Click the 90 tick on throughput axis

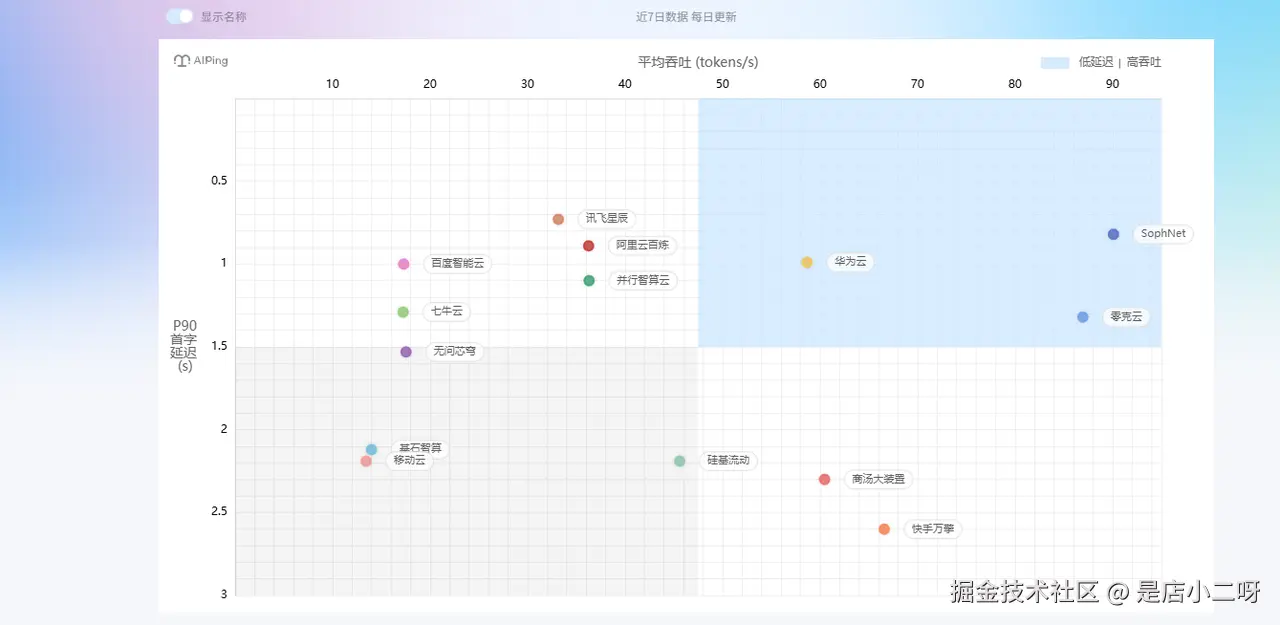(x=1112, y=84)
